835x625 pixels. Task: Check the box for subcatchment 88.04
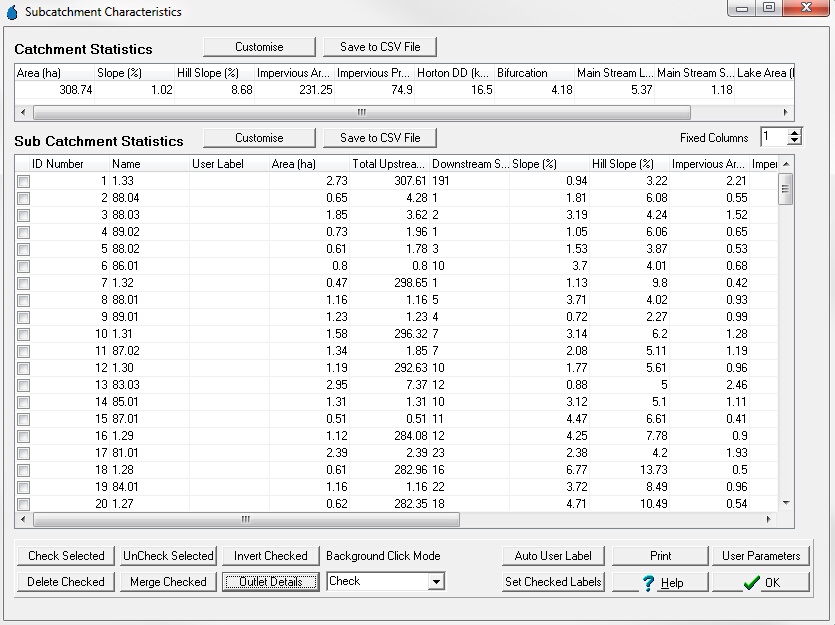[23, 198]
